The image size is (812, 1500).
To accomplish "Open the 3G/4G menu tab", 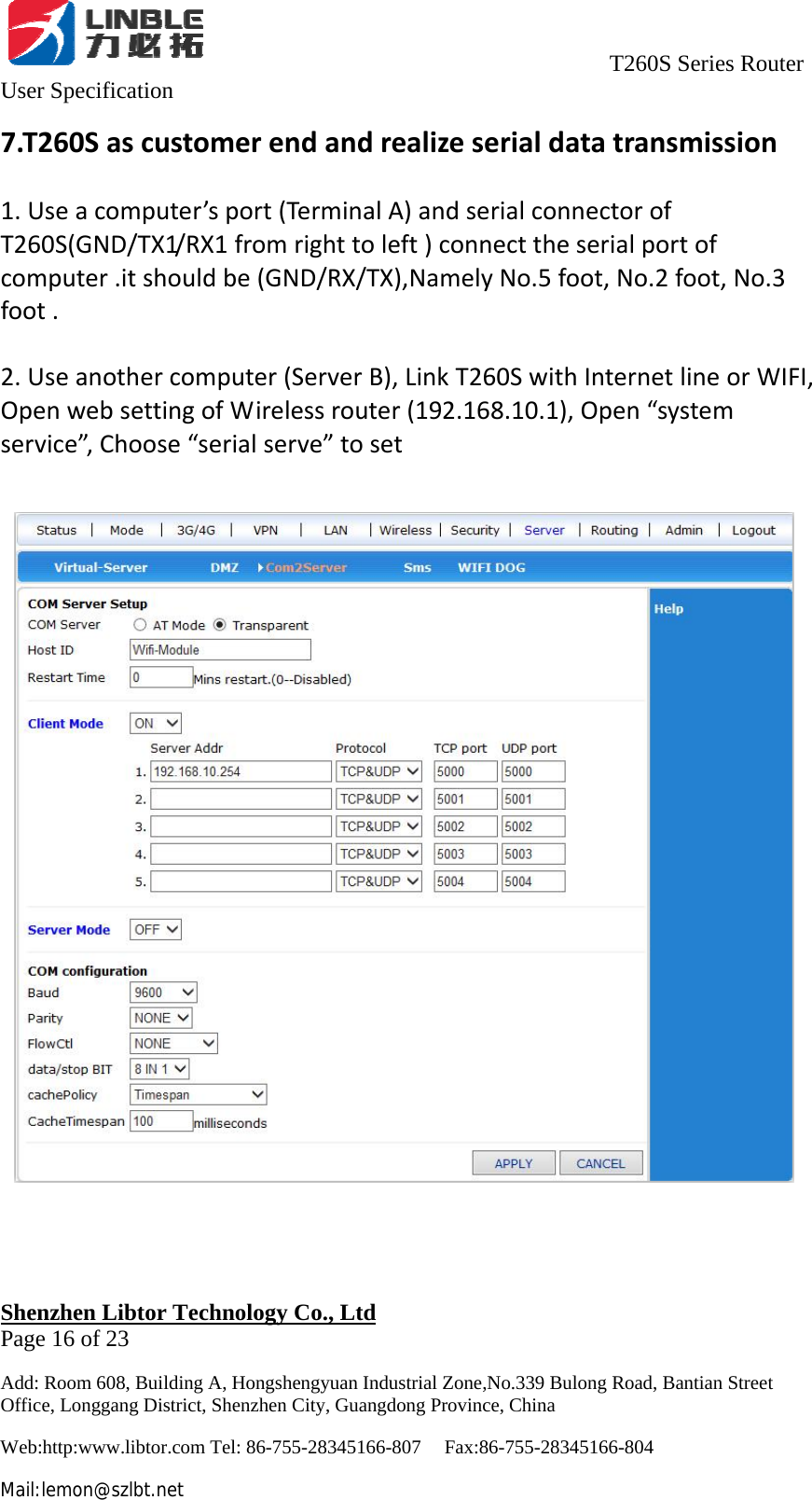I will [196, 530].
